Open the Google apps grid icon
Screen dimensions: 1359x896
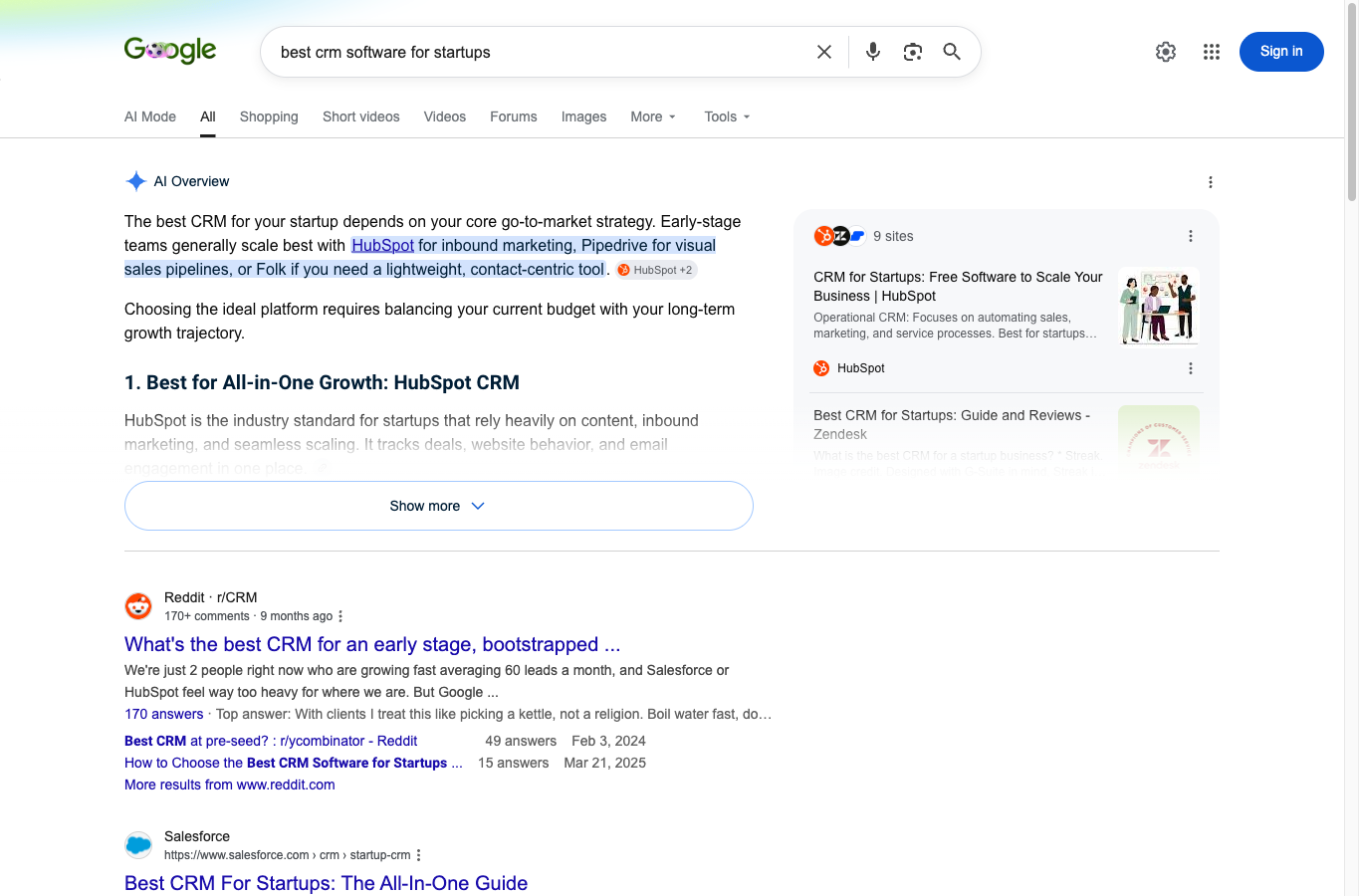point(1212,52)
